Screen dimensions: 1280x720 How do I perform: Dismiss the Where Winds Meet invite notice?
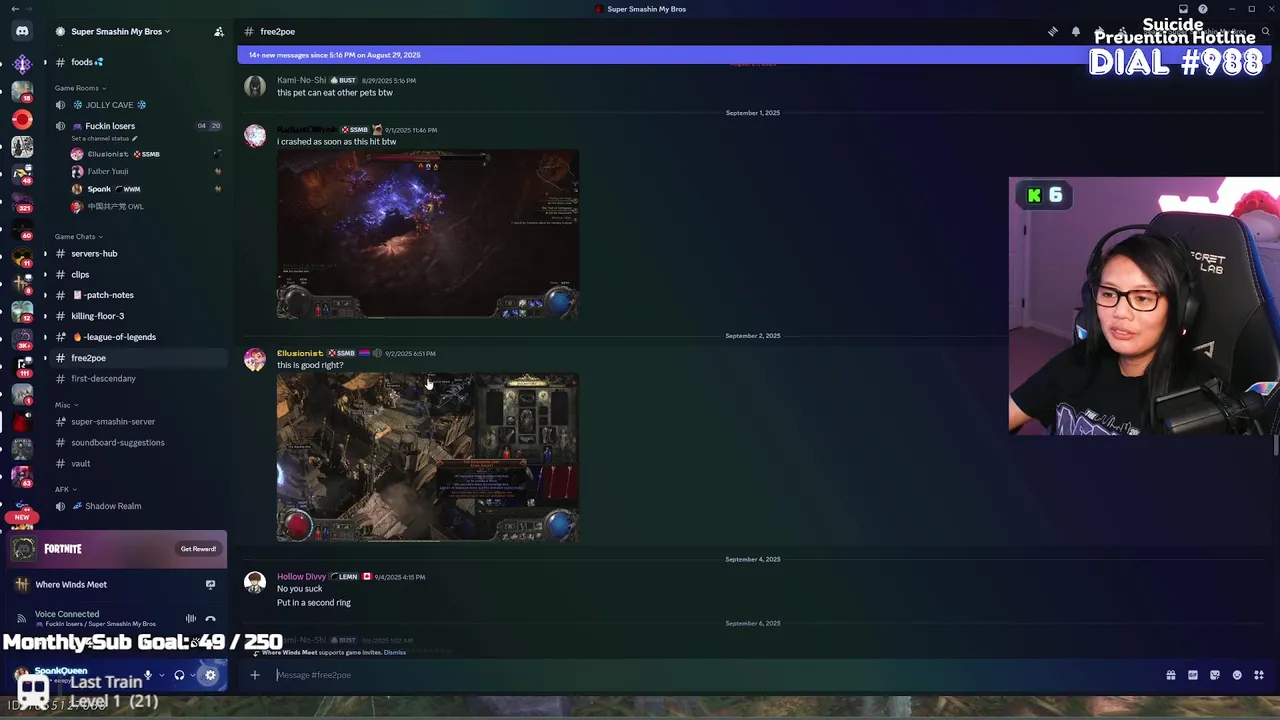pyautogui.click(x=395, y=653)
